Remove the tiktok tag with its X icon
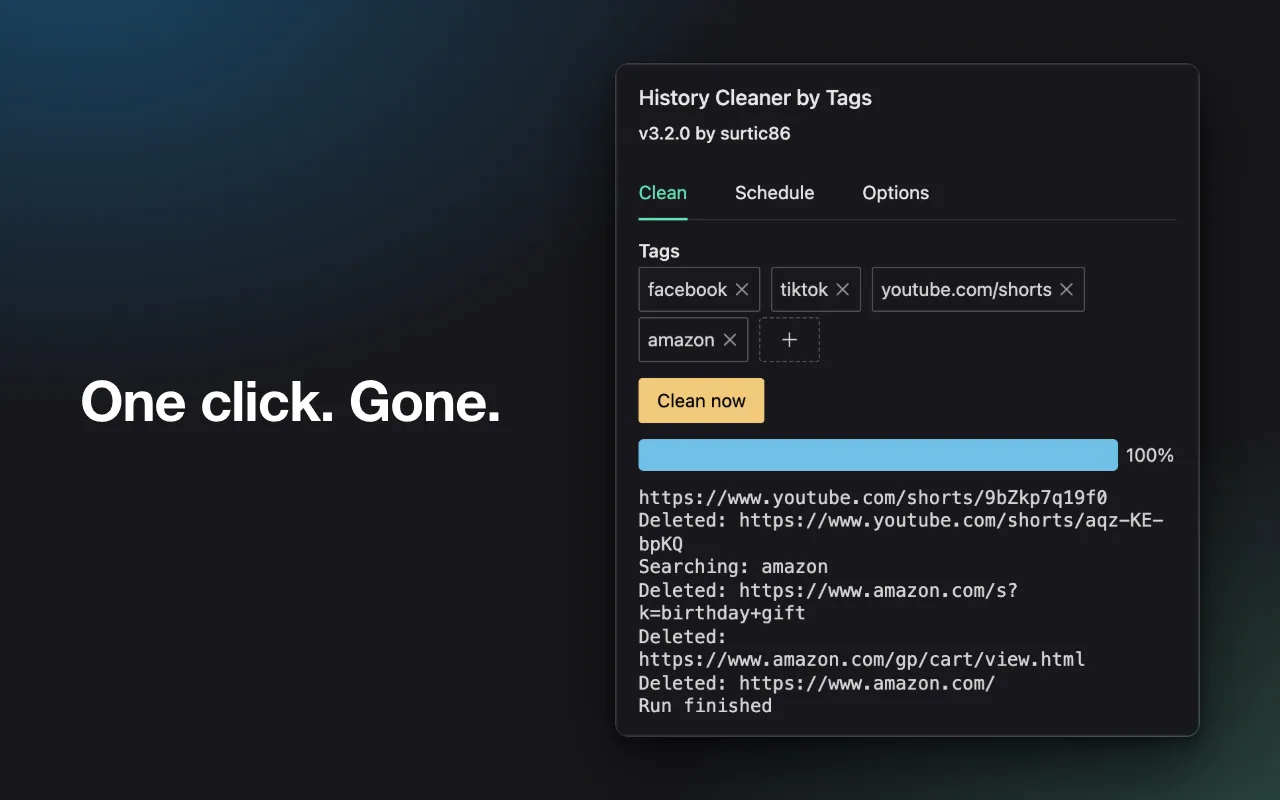Image resolution: width=1280 pixels, height=800 pixels. (x=843, y=289)
